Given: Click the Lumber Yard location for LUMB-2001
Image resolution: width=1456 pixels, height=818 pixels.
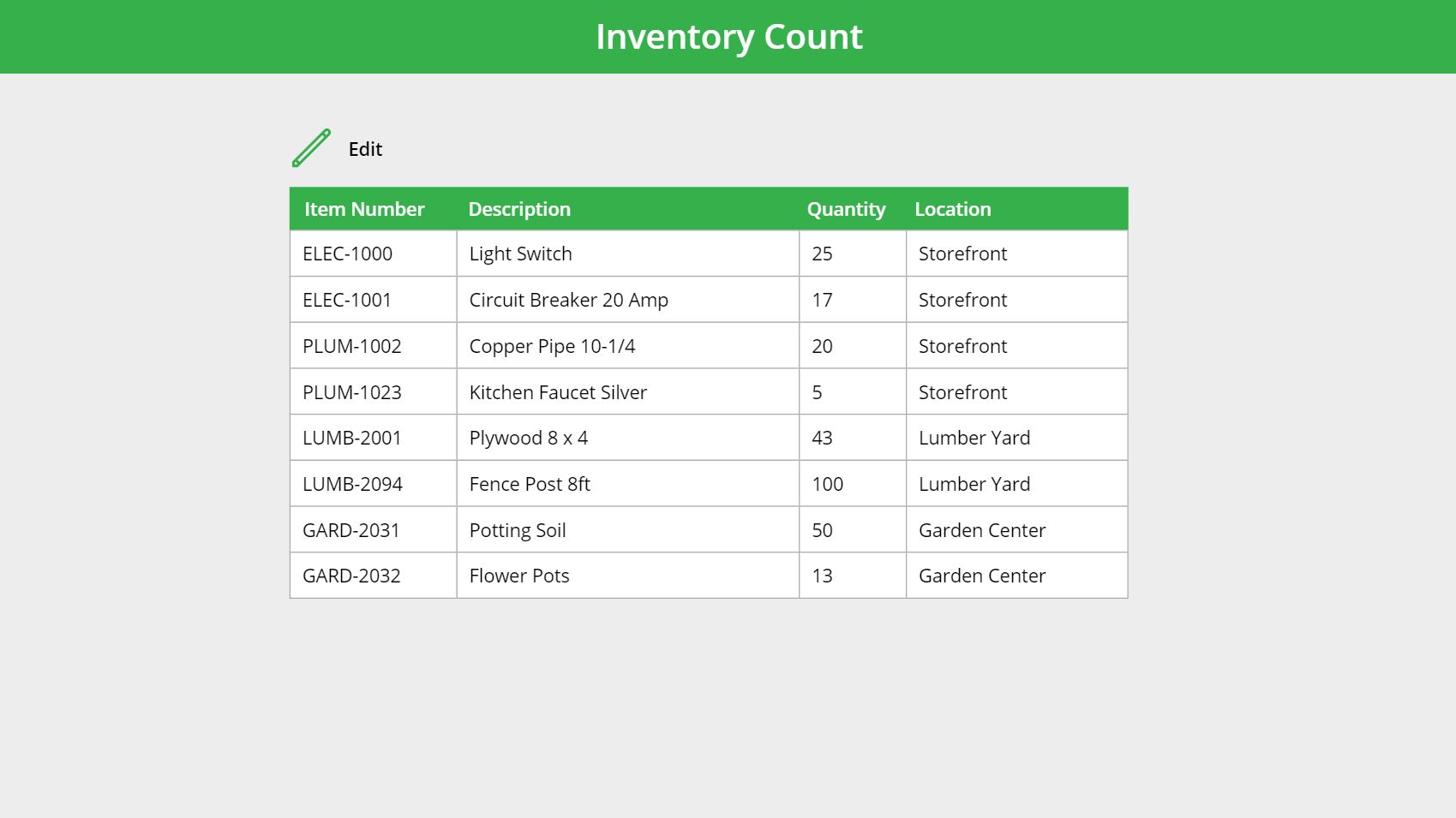Looking at the screenshot, I should pyautogui.click(x=974, y=437).
